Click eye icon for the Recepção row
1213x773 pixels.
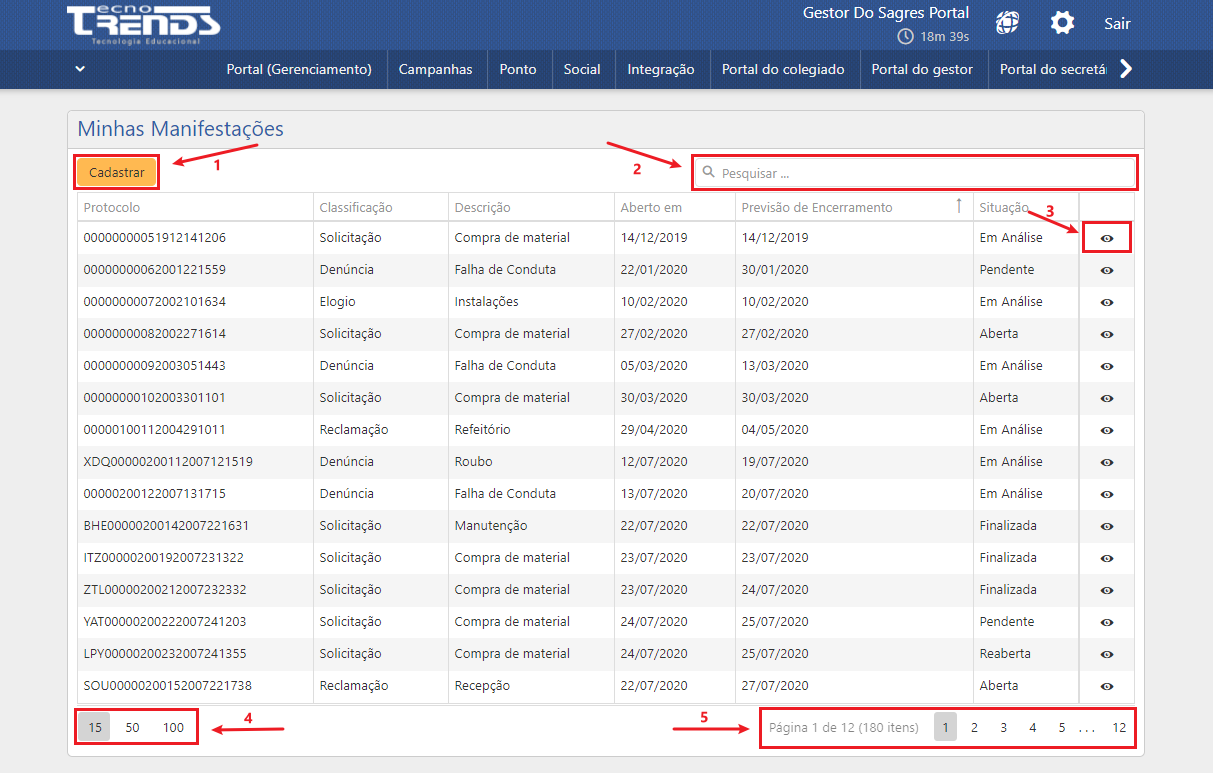pyautogui.click(x=1107, y=686)
